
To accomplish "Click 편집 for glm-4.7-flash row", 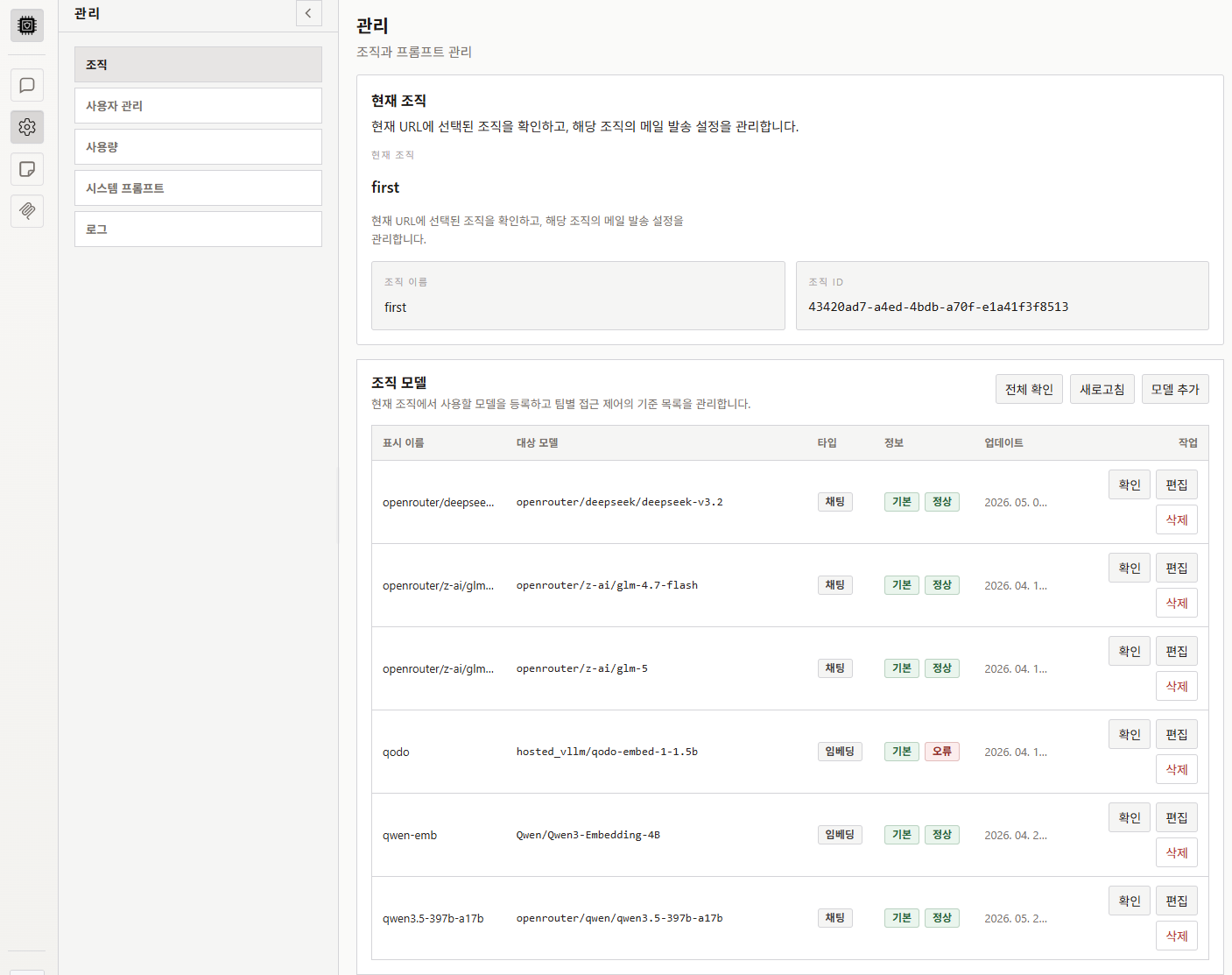I will (1177, 568).
